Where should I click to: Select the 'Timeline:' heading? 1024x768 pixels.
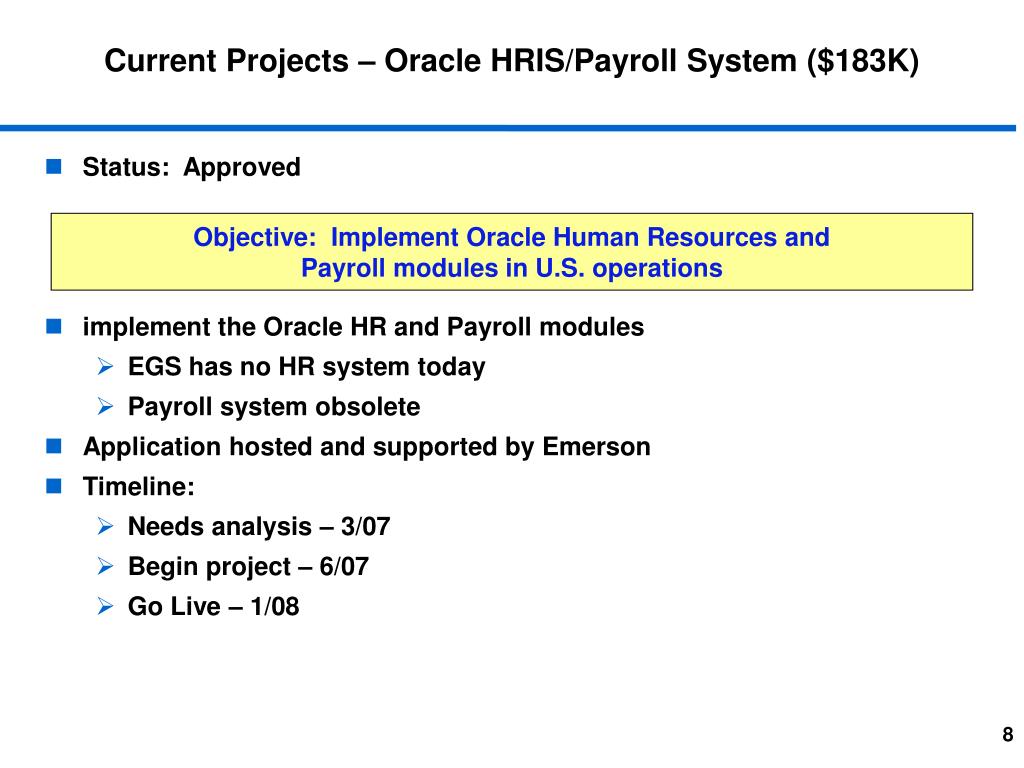[138, 487]
